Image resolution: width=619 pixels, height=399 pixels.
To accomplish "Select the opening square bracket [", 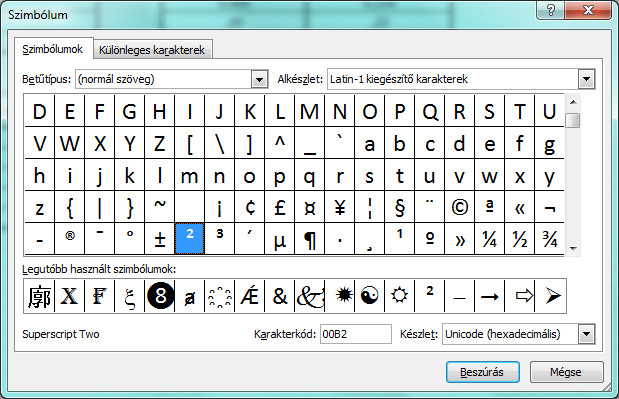I will tap(189, 144).
